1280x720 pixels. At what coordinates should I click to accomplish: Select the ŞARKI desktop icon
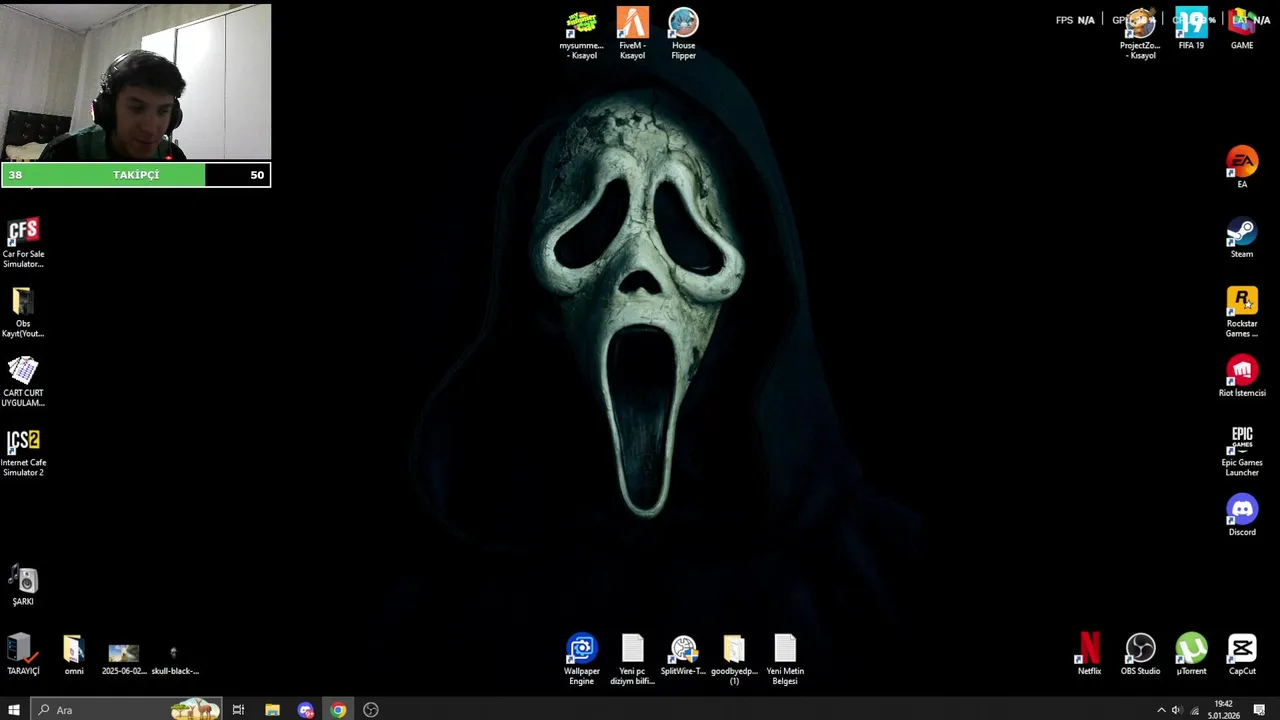pos(23,585)
